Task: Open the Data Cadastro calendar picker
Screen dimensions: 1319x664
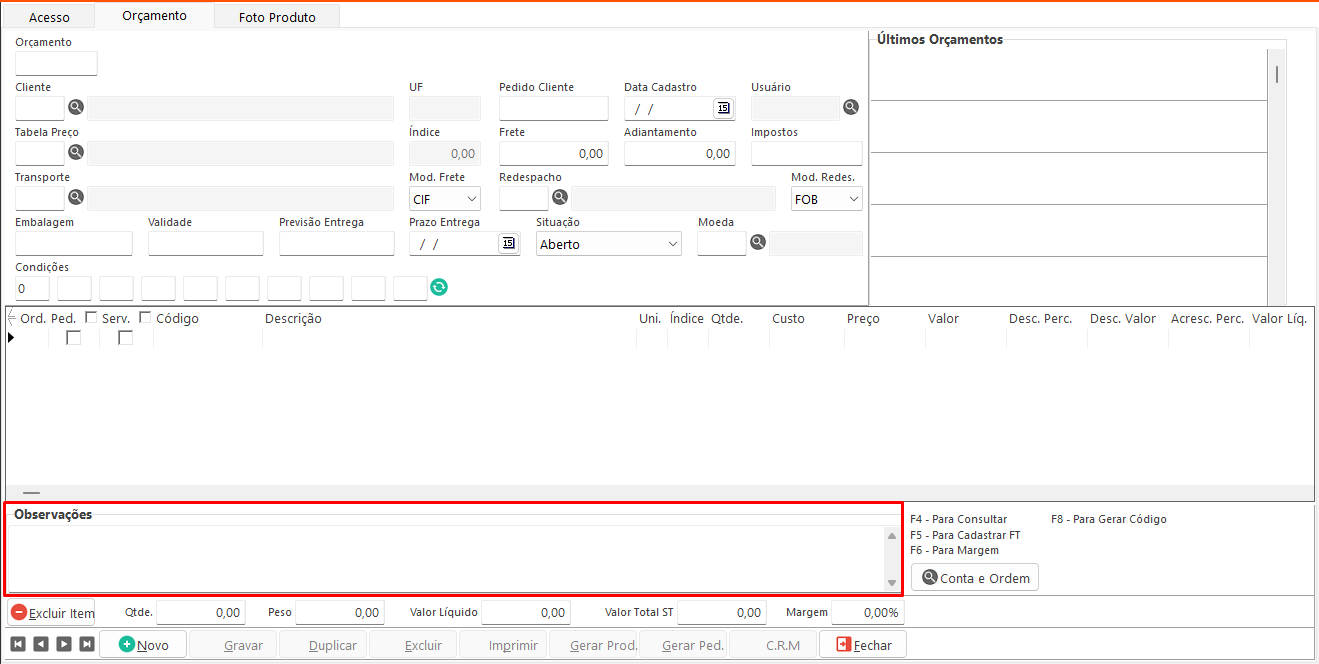Action: pyautogui.click(x=723, y=108)
